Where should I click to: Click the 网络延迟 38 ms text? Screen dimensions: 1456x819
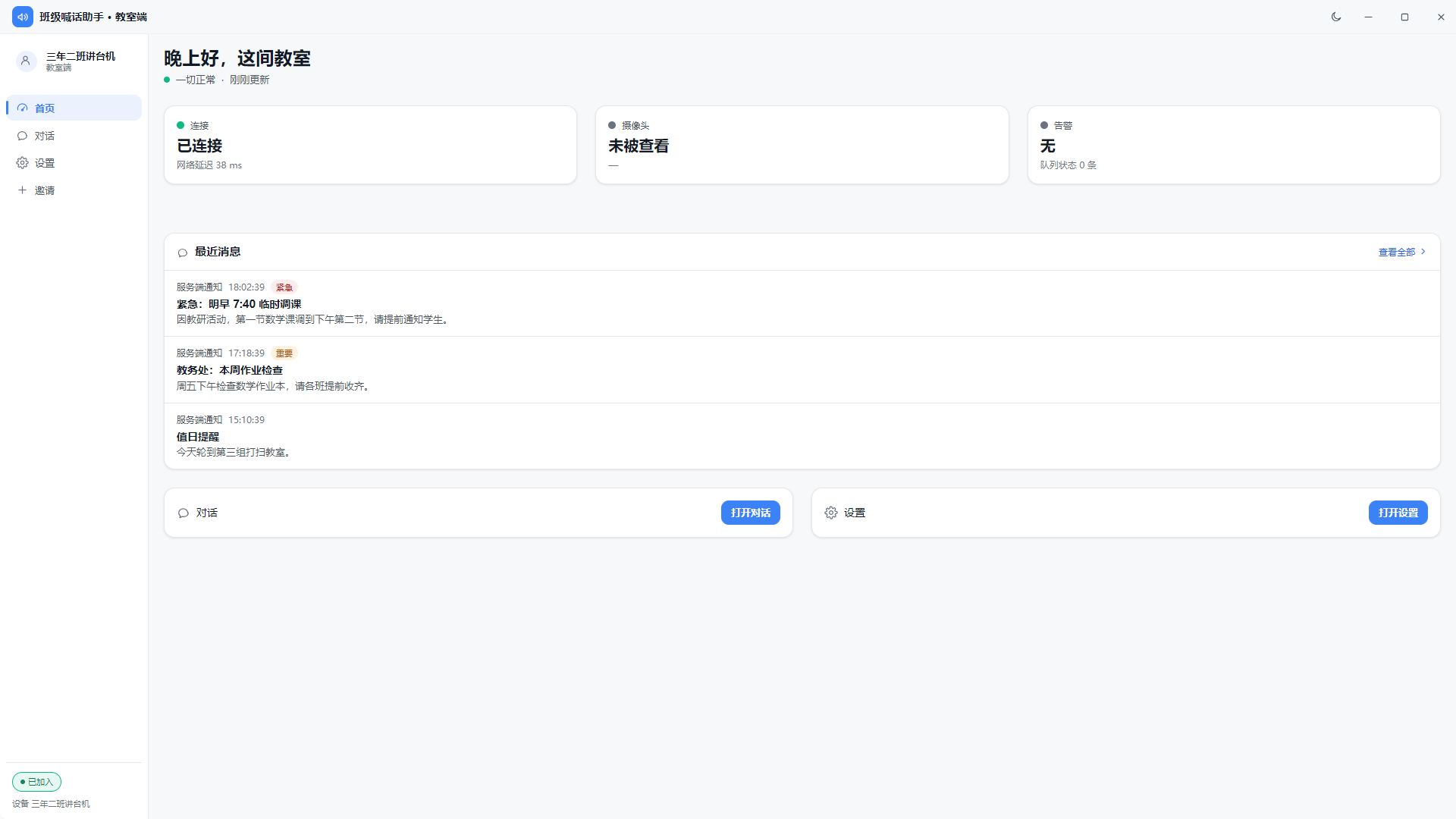[209, 165]
